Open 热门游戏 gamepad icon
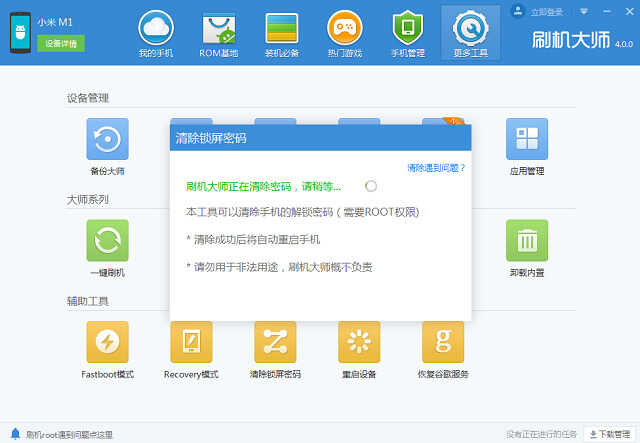The width and height of the screenshot is (640, 443). 344,28
